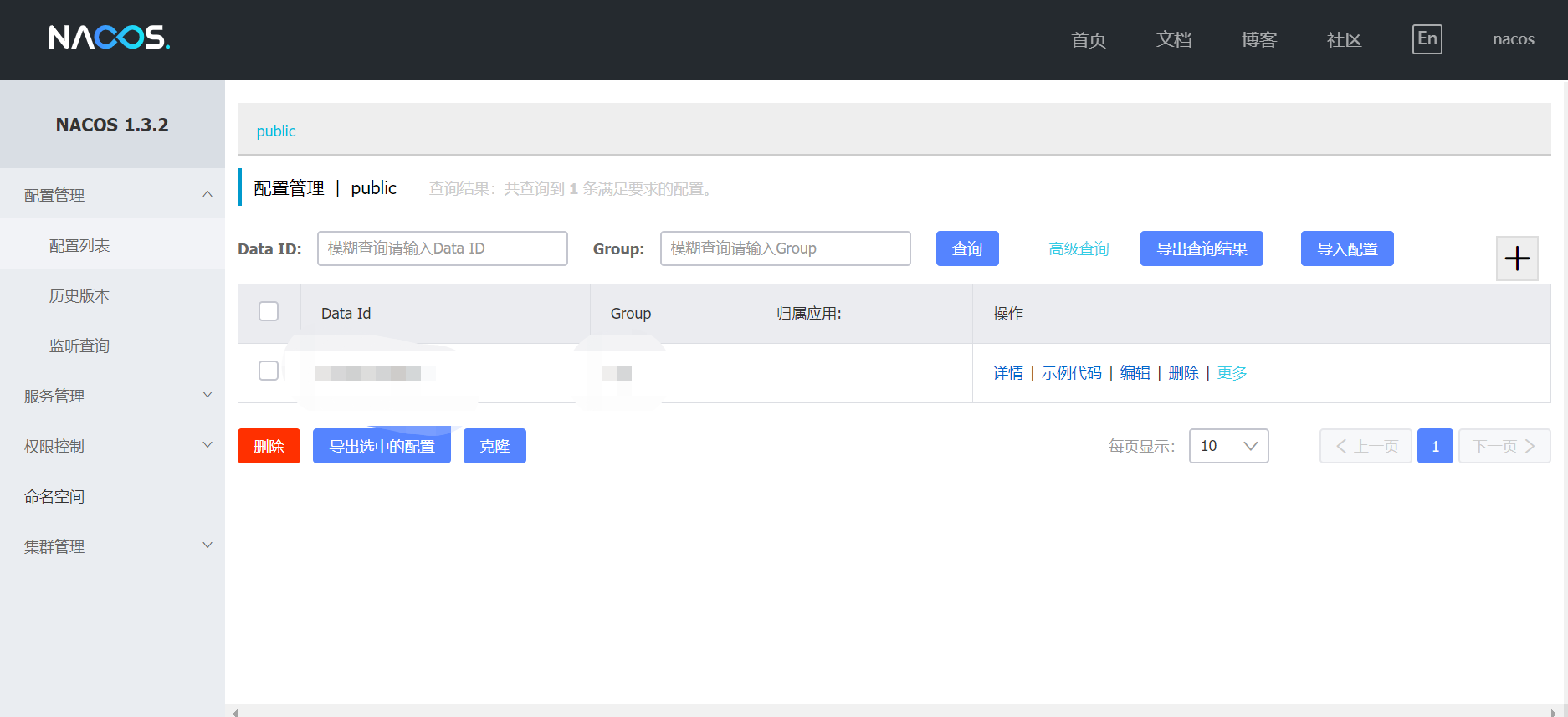Open 高级查询 advanced search
The image size is (1568, 717).
pyautogui.click(x=1079, y=248)
